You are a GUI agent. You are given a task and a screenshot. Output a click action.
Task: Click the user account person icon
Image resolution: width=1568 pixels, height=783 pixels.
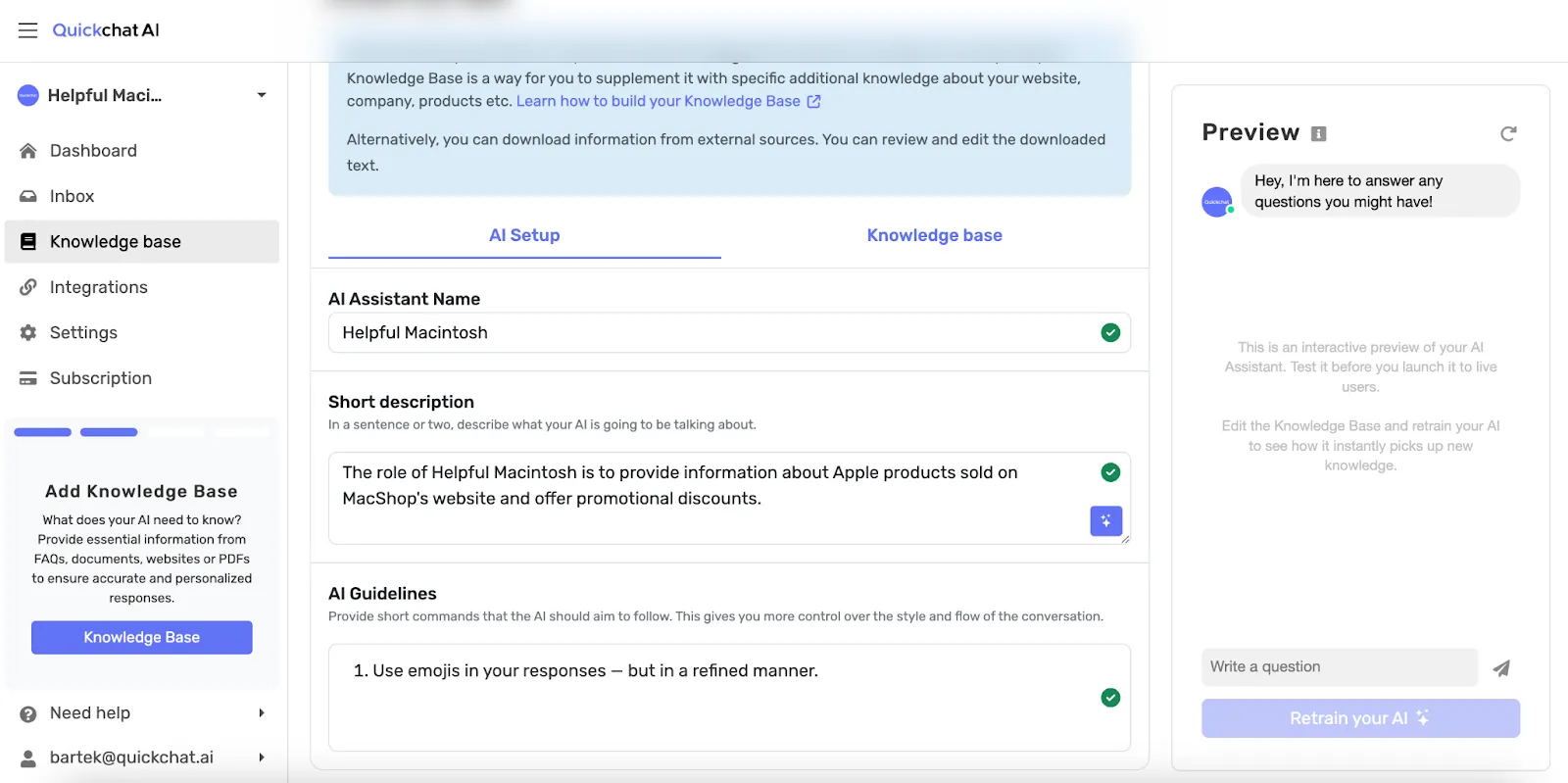coord(28,758)
